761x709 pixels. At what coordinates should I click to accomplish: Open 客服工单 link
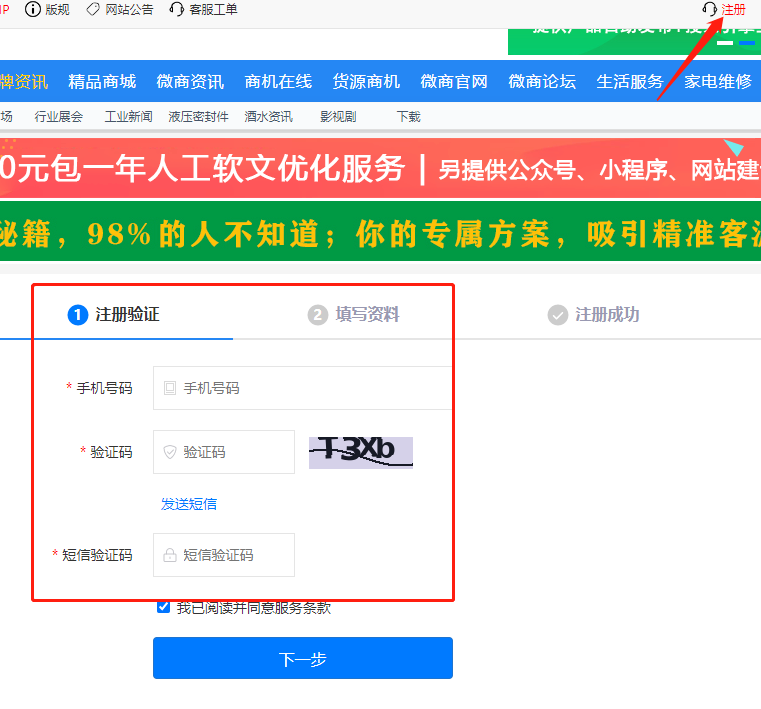coord(213,10)
